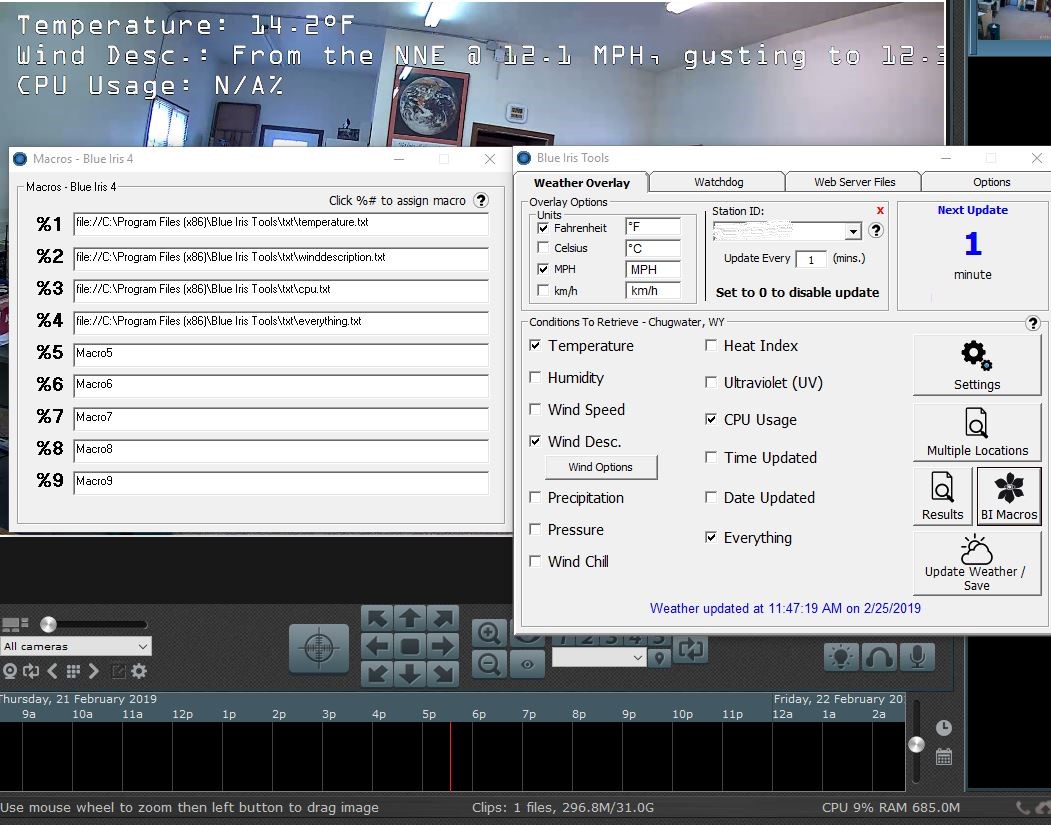Click the camera view size slider knob
1051x825 pixels.
click(48, 625)
